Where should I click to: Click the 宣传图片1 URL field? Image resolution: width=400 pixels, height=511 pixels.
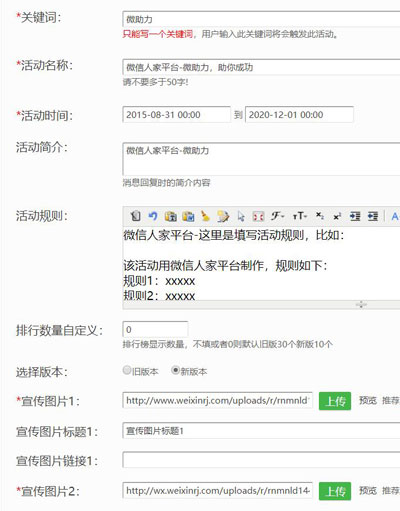click(x=217, y=400)
